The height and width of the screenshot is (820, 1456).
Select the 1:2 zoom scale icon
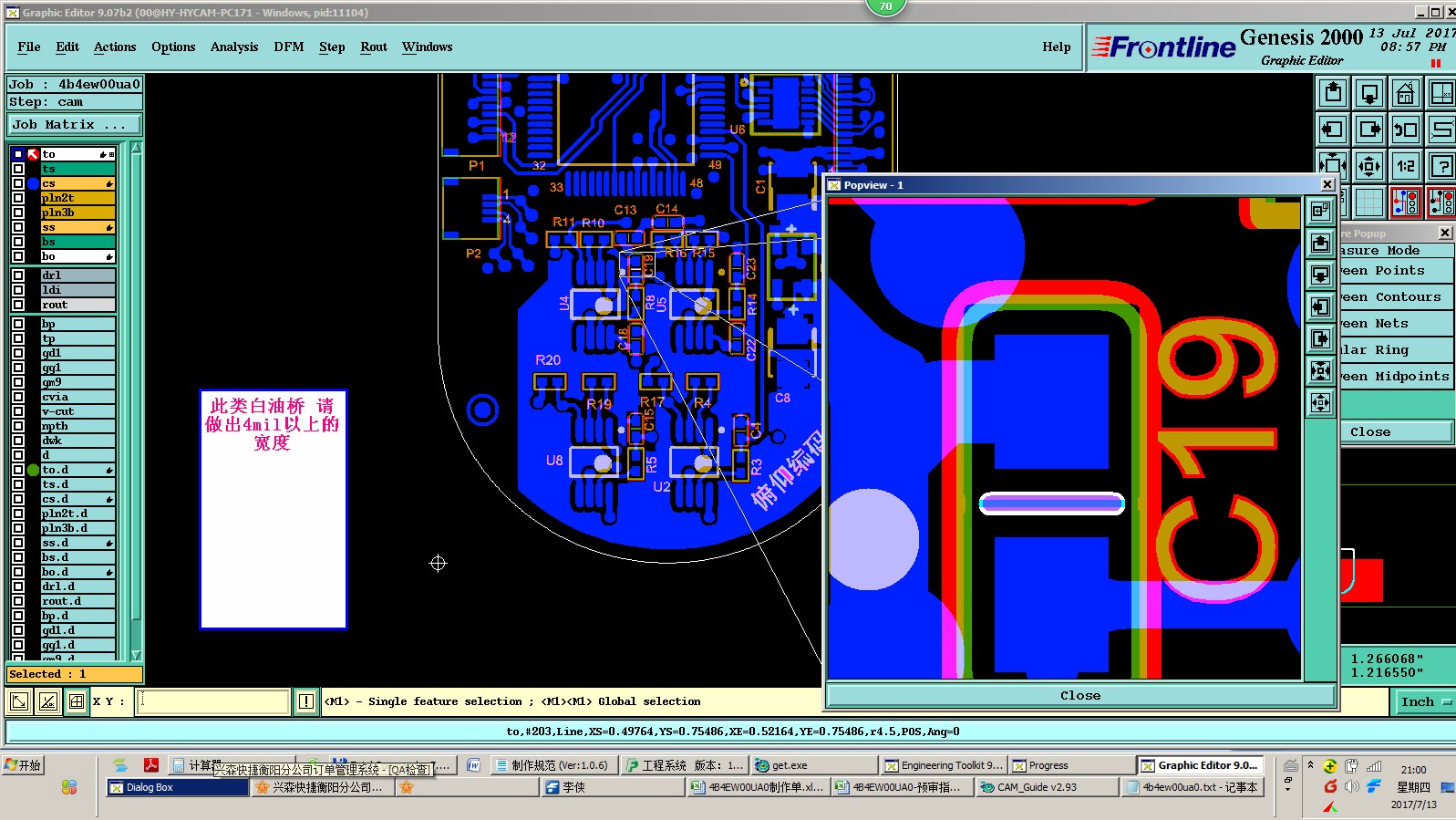pos(1405,166)
